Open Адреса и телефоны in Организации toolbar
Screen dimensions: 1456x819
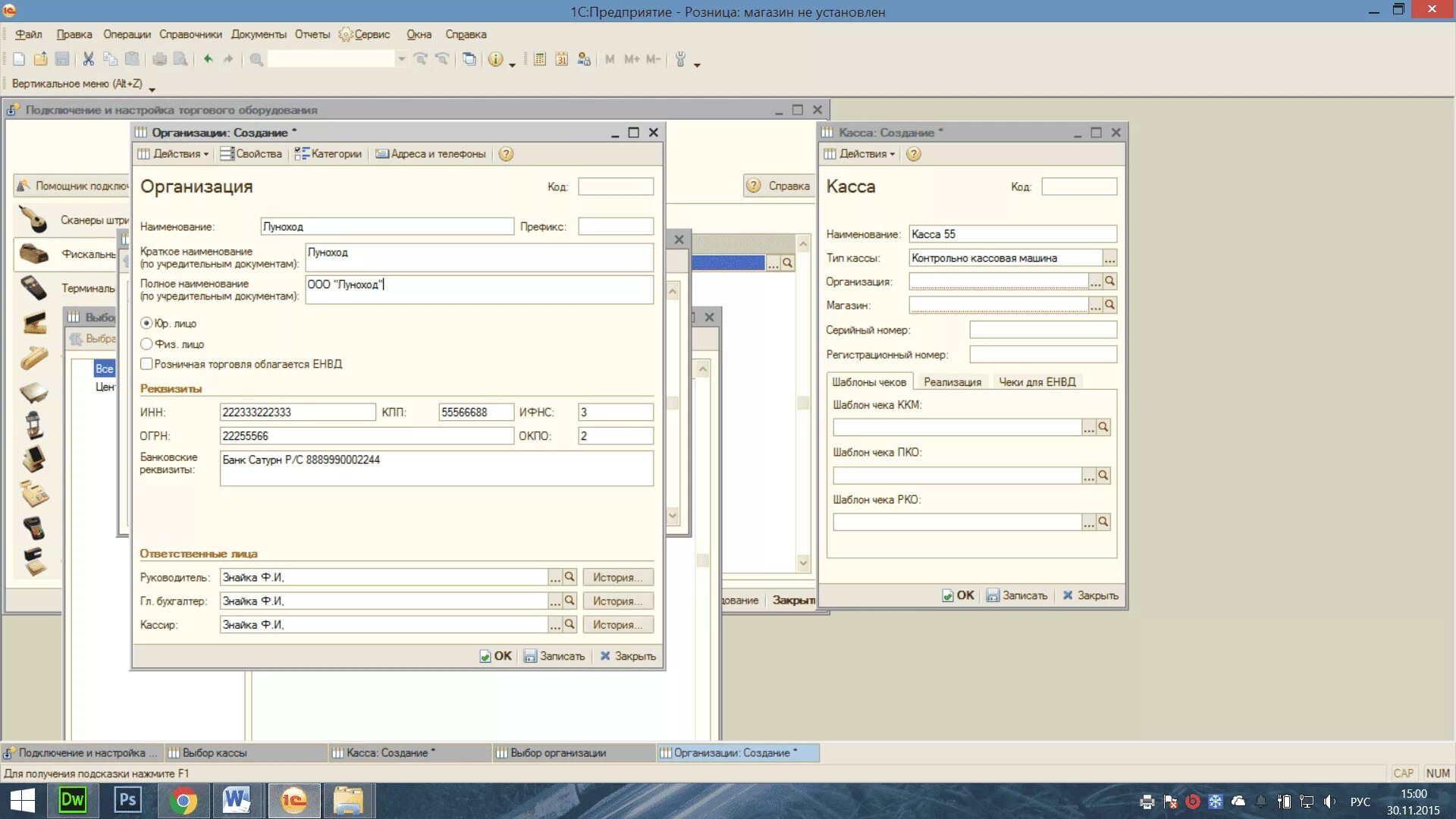pos(431,154)
